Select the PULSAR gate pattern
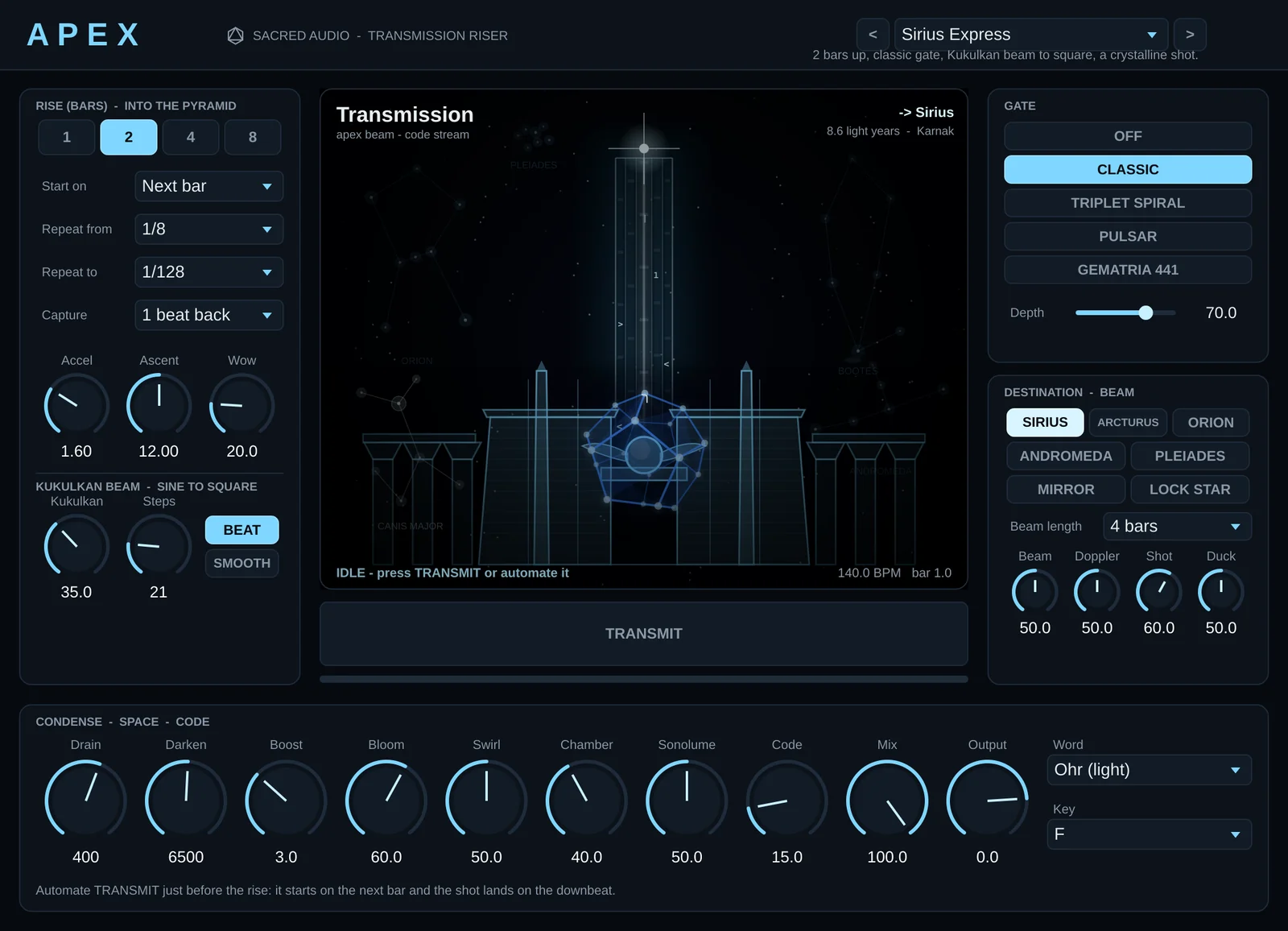The width and height of the screenshot is (1288, 931). click(1128, 236)
